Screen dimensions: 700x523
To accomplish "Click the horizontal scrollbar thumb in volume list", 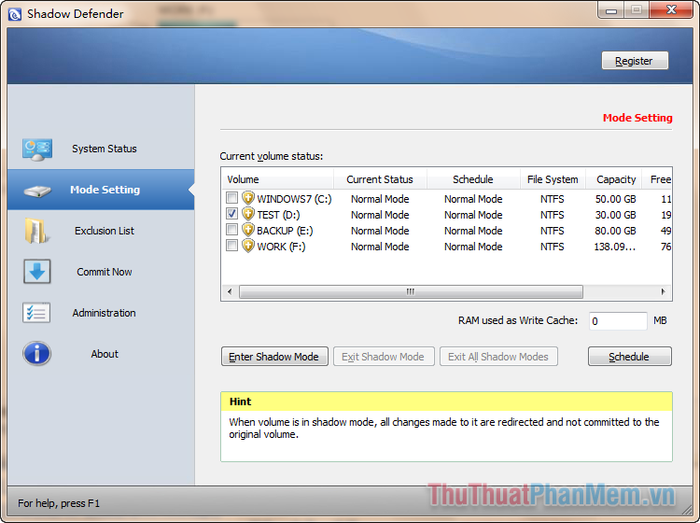I will point(411,292).
